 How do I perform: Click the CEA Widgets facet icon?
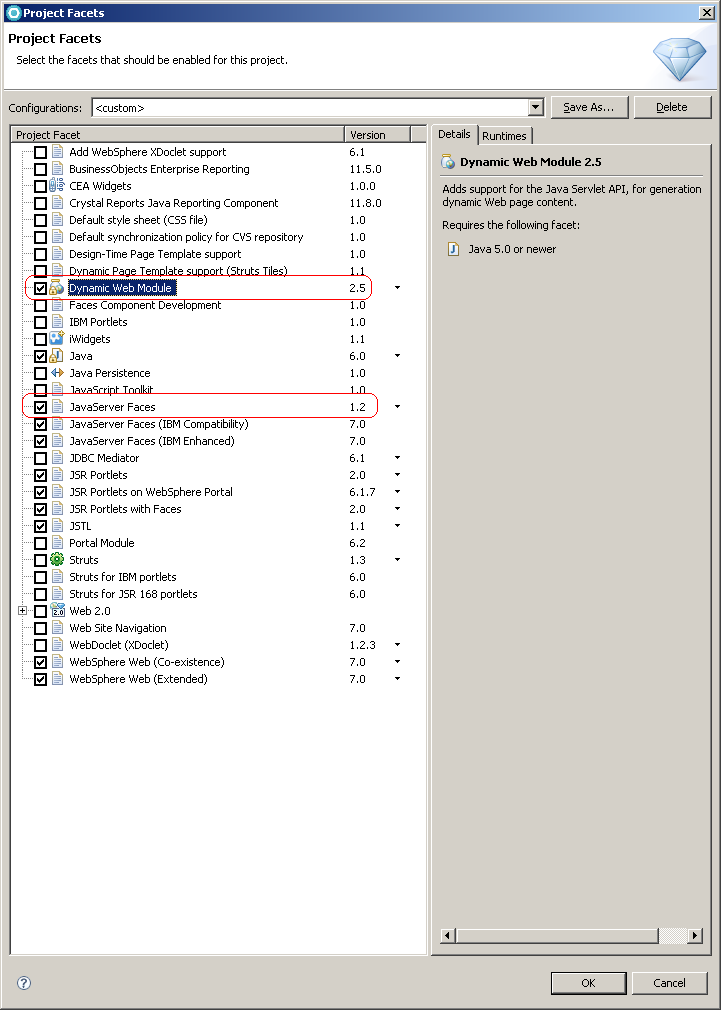coord(57,186)
